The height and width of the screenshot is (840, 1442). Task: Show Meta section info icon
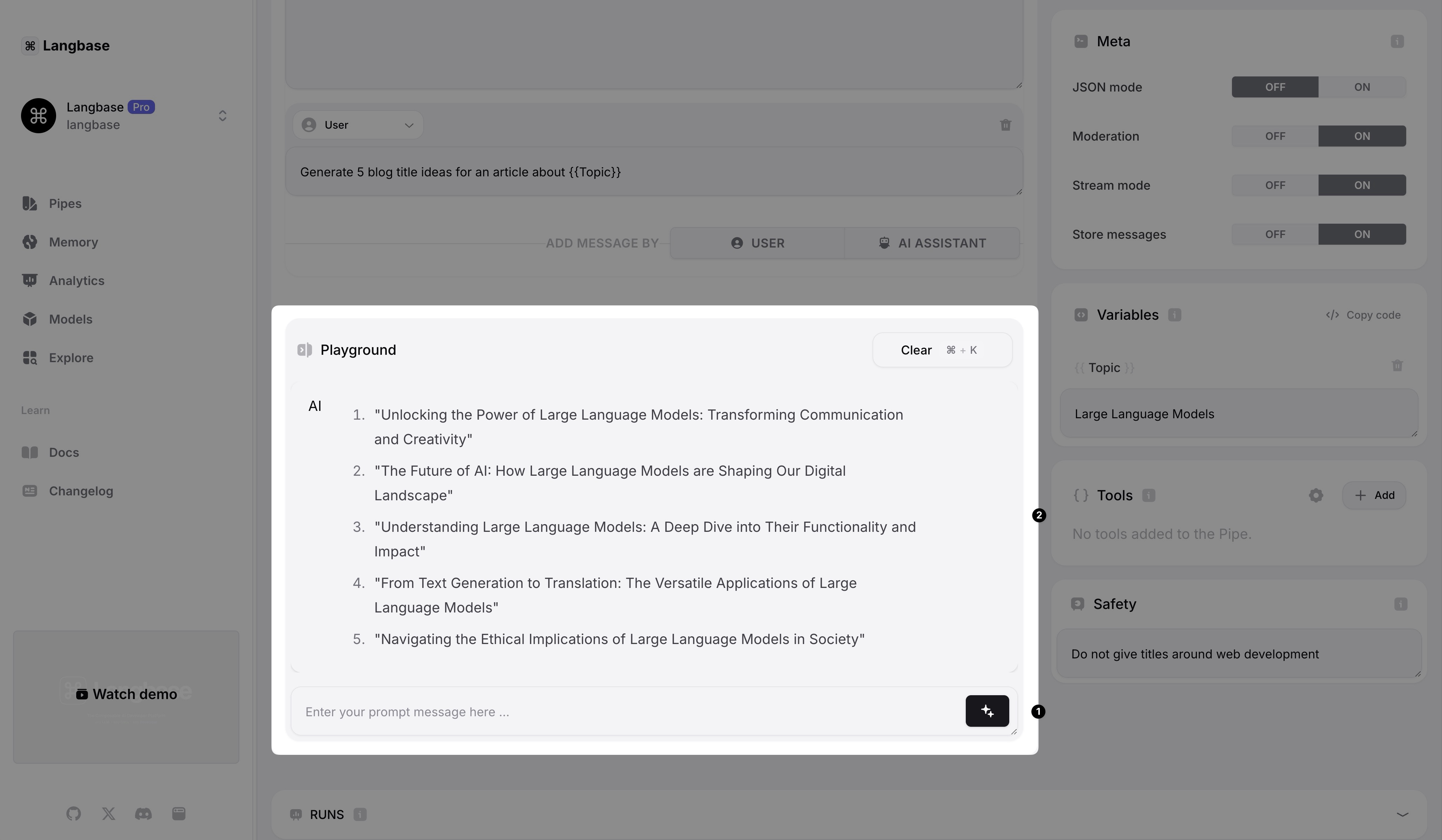(1397, 41)
